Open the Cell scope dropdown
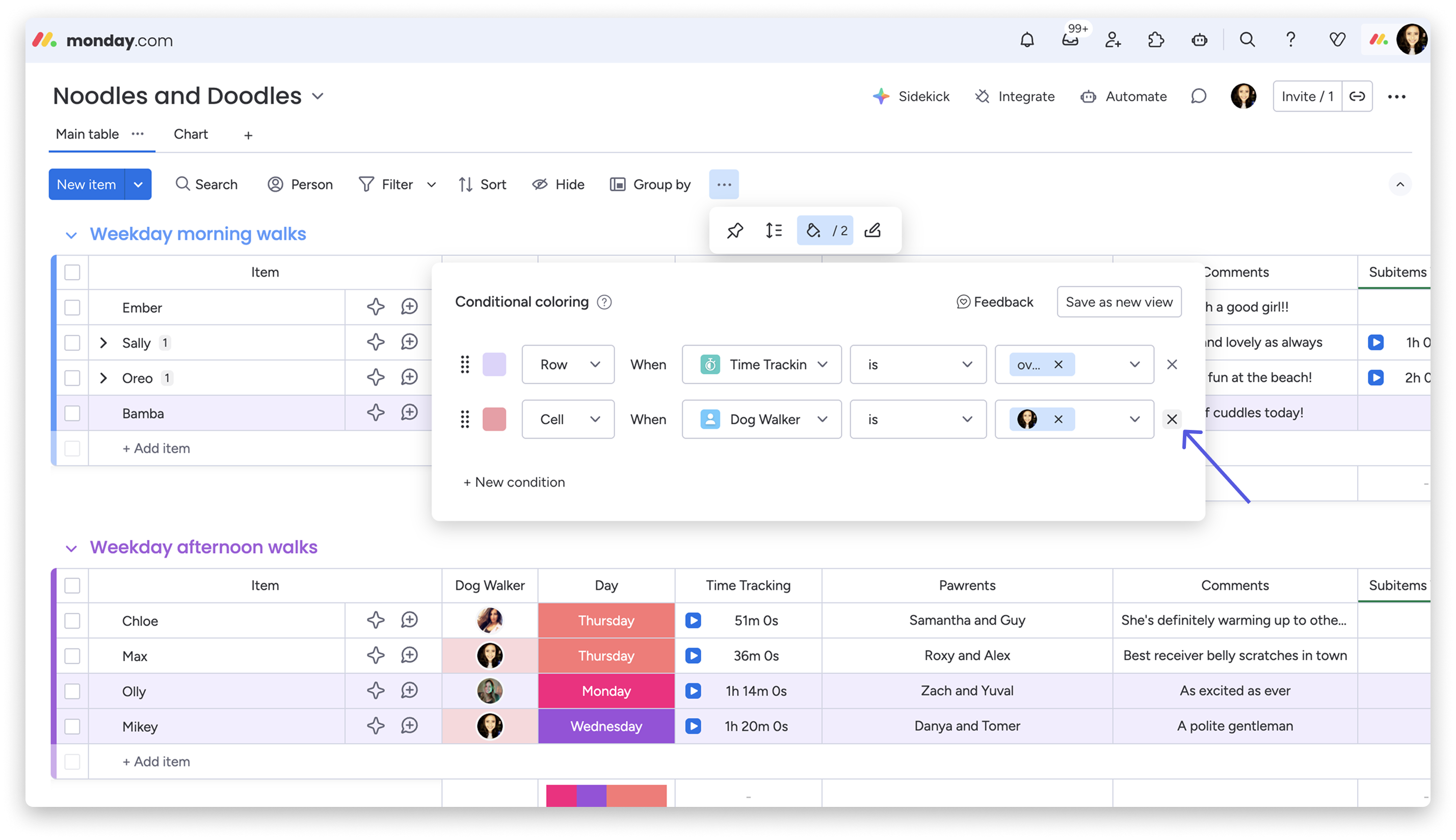Screen dimensions: 1456x840 (x=568, y=419)
